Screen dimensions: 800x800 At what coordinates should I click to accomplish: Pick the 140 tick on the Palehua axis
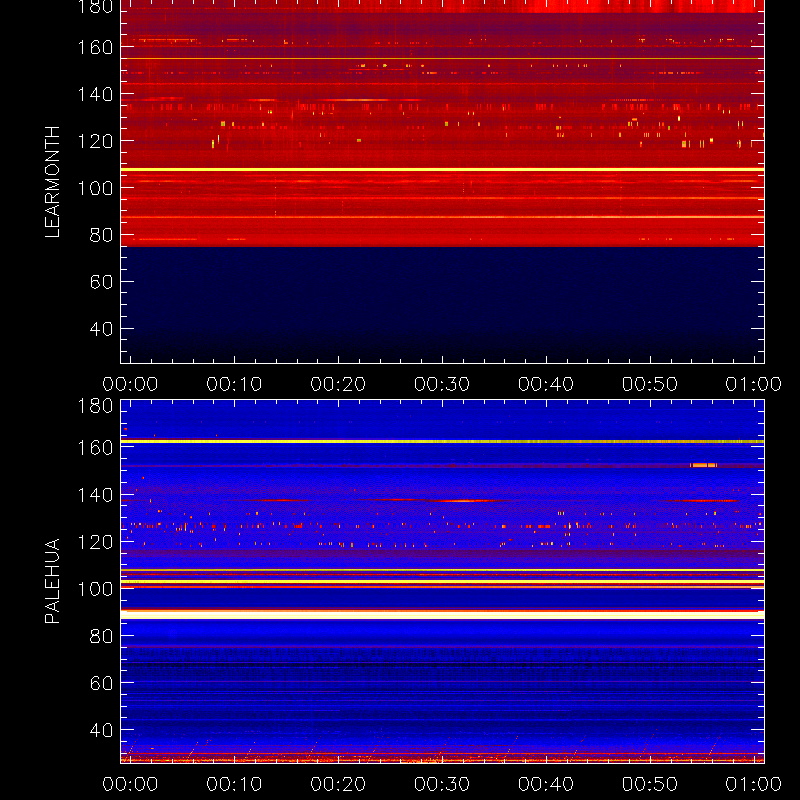(x=95, y=495)
